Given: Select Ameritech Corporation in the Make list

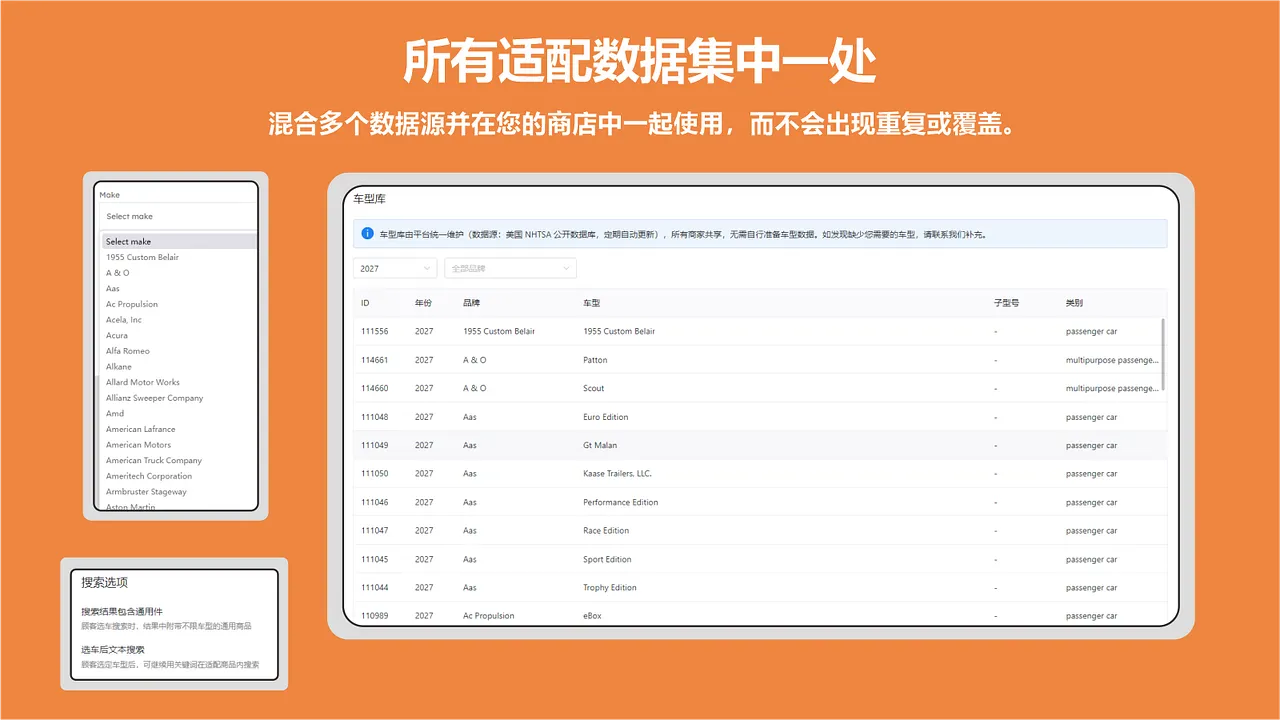Looking at the screenshot, I should point(149,476).
